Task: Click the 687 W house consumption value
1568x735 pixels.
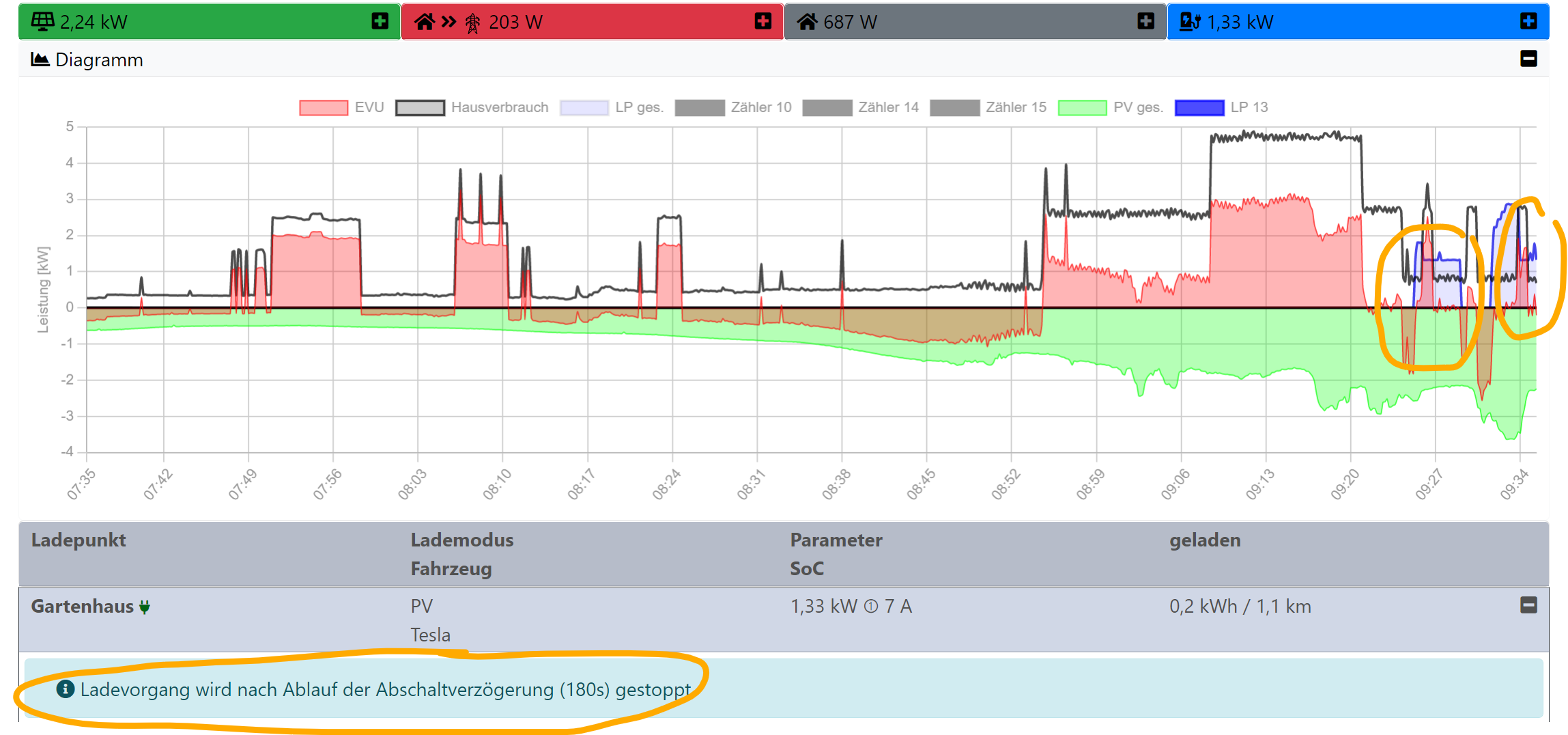Action: (x=850, y=23)
